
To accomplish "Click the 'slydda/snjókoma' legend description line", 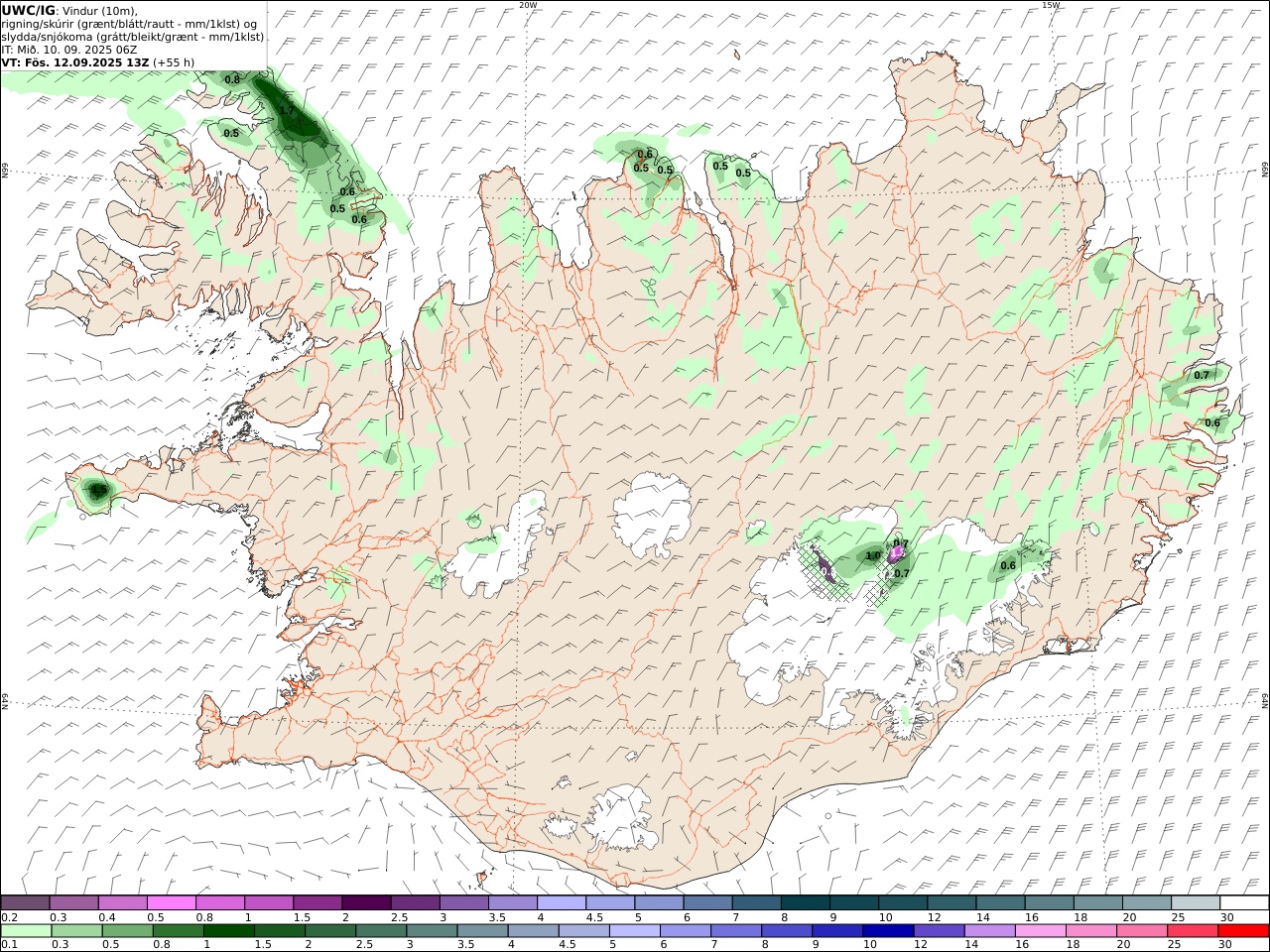I will coord(133,36).
